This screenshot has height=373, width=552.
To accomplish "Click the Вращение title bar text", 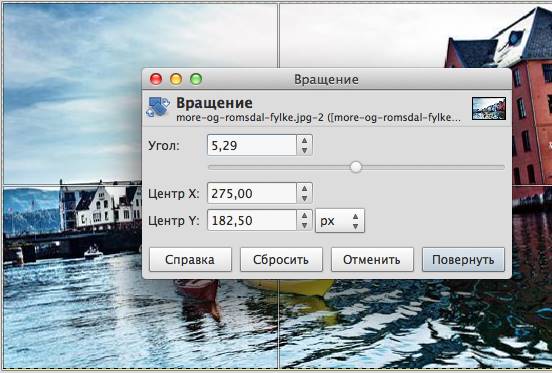I will click(326, 79).
